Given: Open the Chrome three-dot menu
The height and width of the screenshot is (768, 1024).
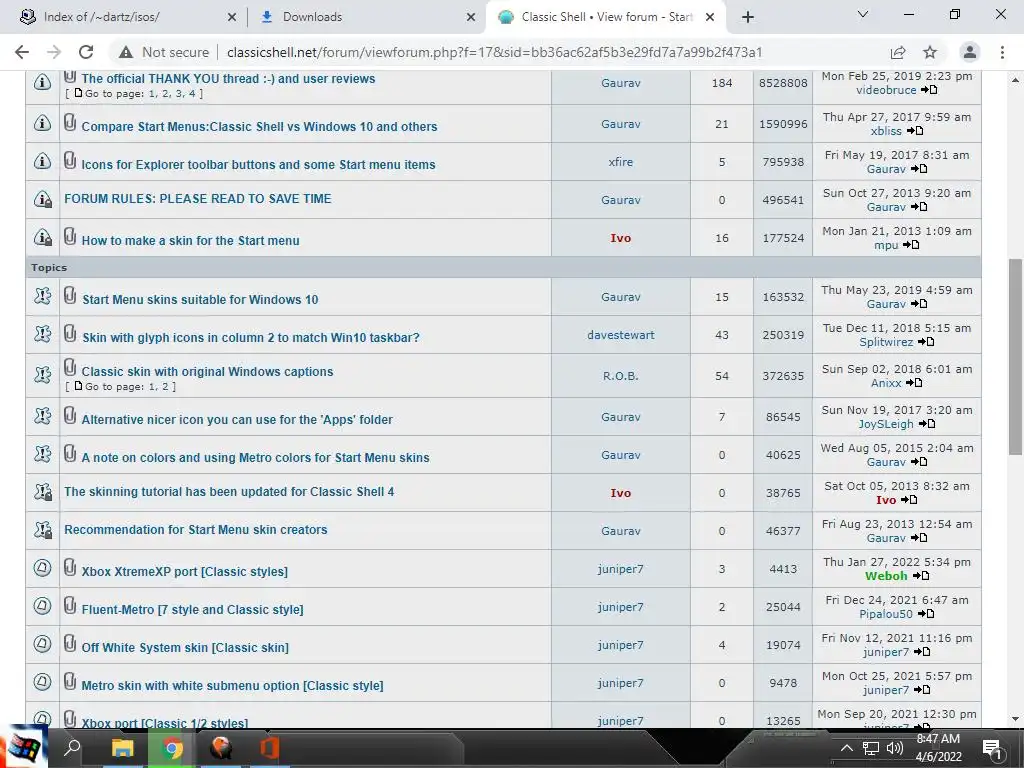Looking at the screenshot, I should (1002, 52).
